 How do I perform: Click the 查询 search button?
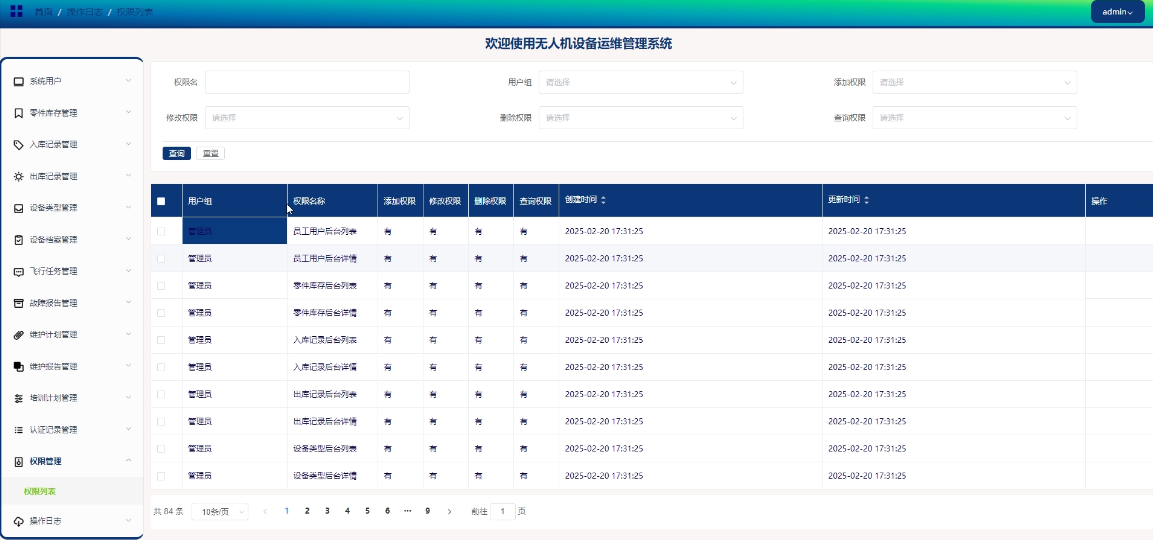point(176,154)
